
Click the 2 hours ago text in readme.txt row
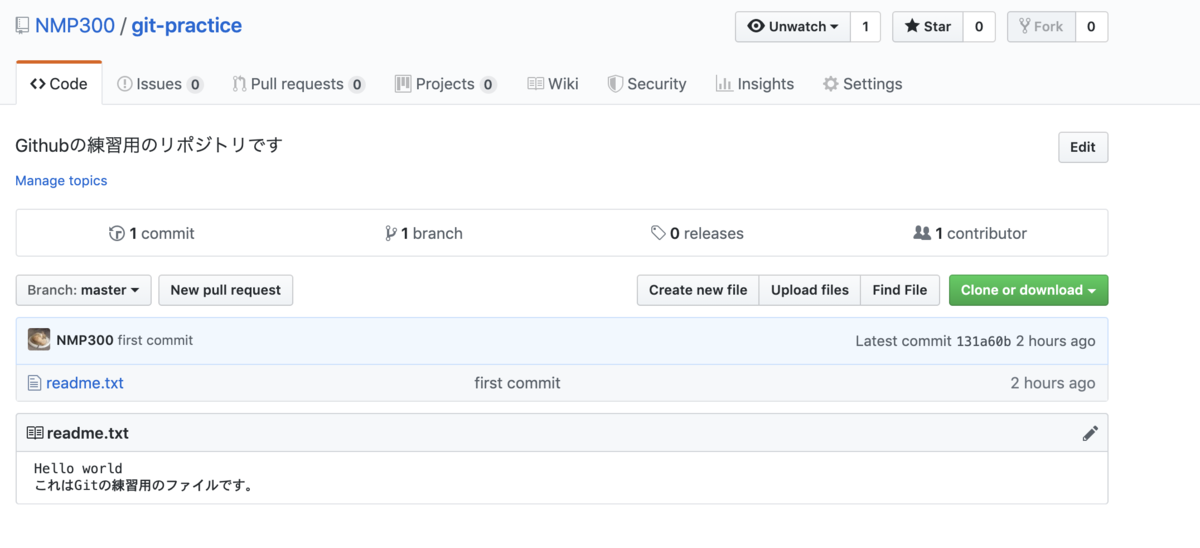1053,383
